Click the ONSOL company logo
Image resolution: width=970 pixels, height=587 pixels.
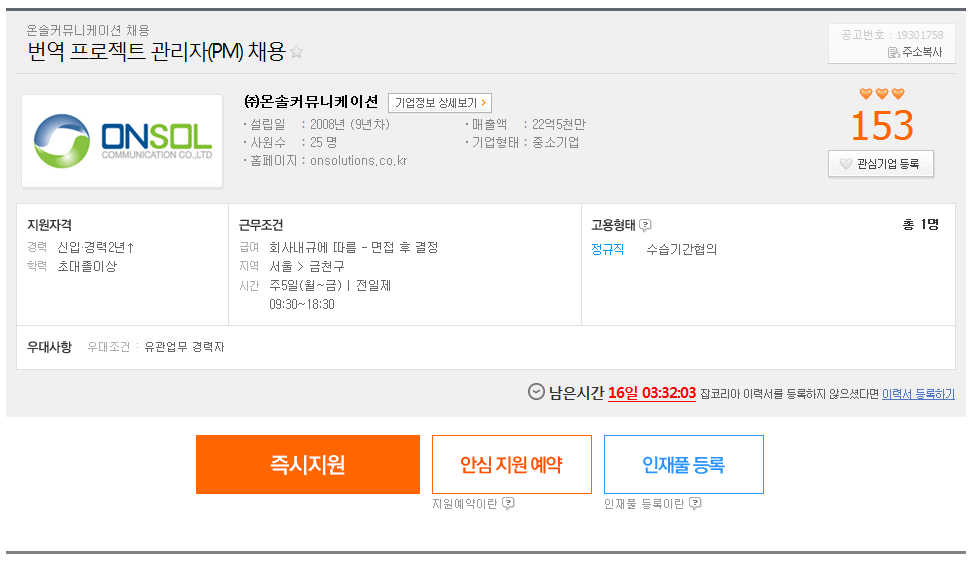tap(122, 141)
